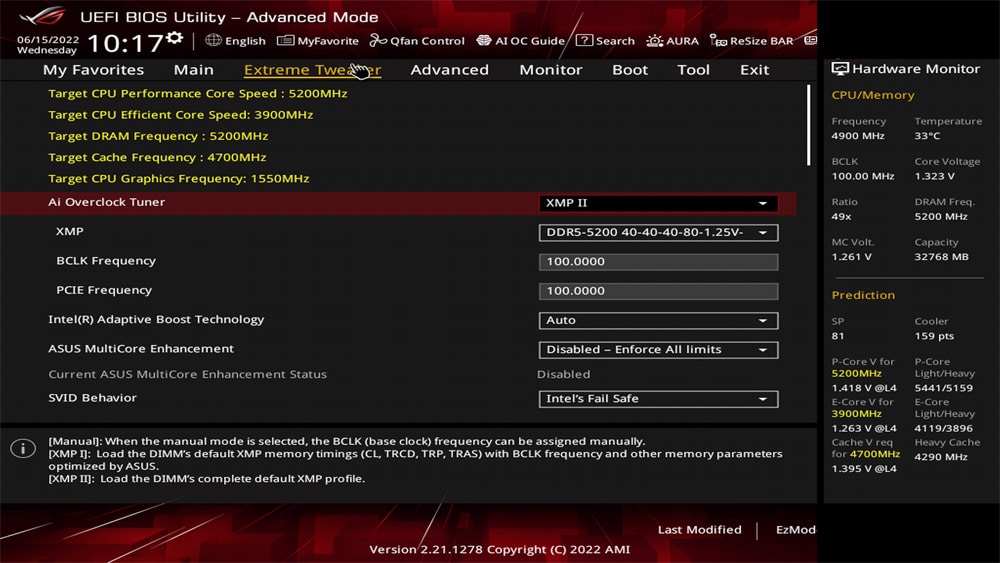
Task: Switch to the Boot tab
Action: pos(630,69)
